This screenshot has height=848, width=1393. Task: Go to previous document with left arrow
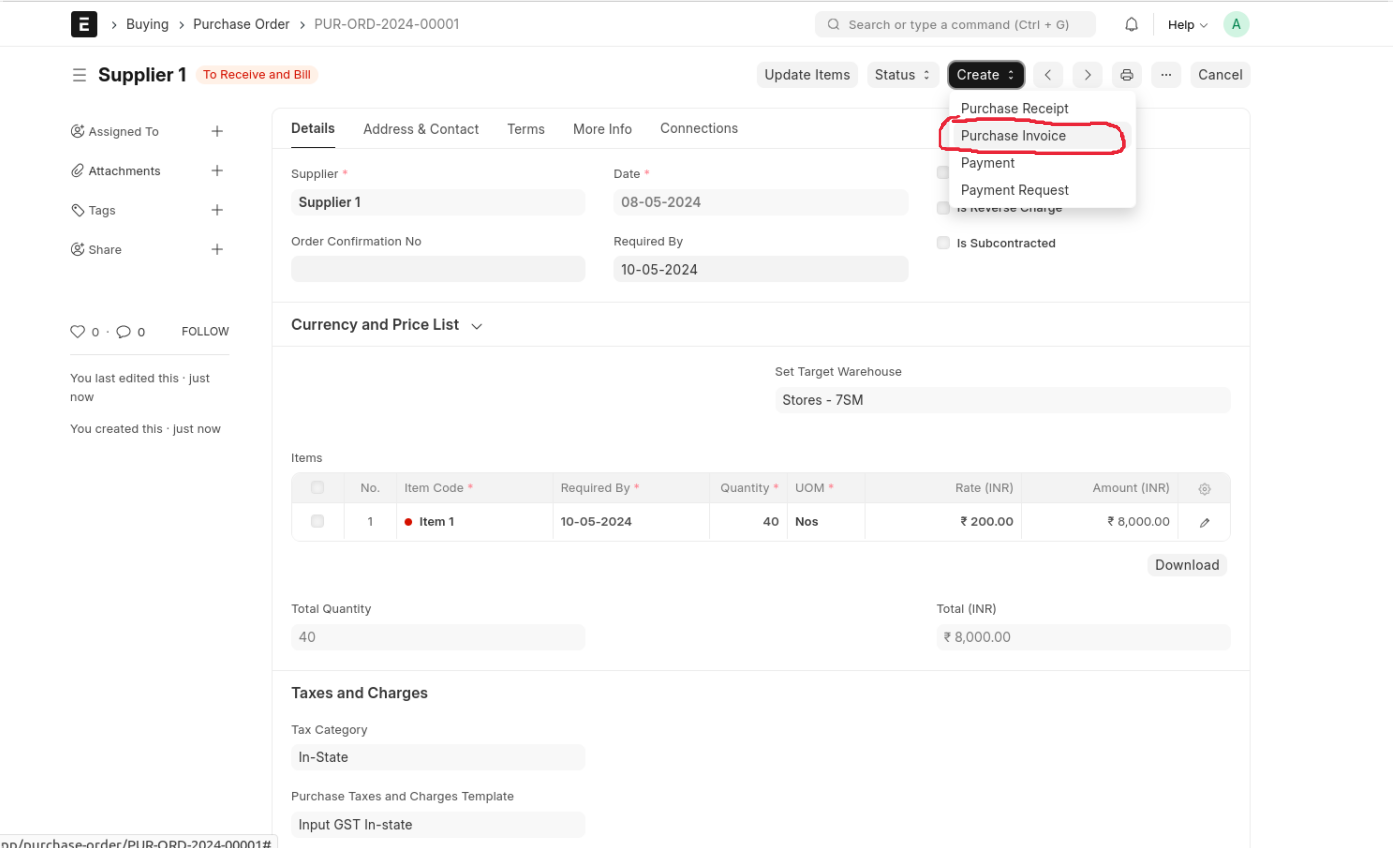1047,75
